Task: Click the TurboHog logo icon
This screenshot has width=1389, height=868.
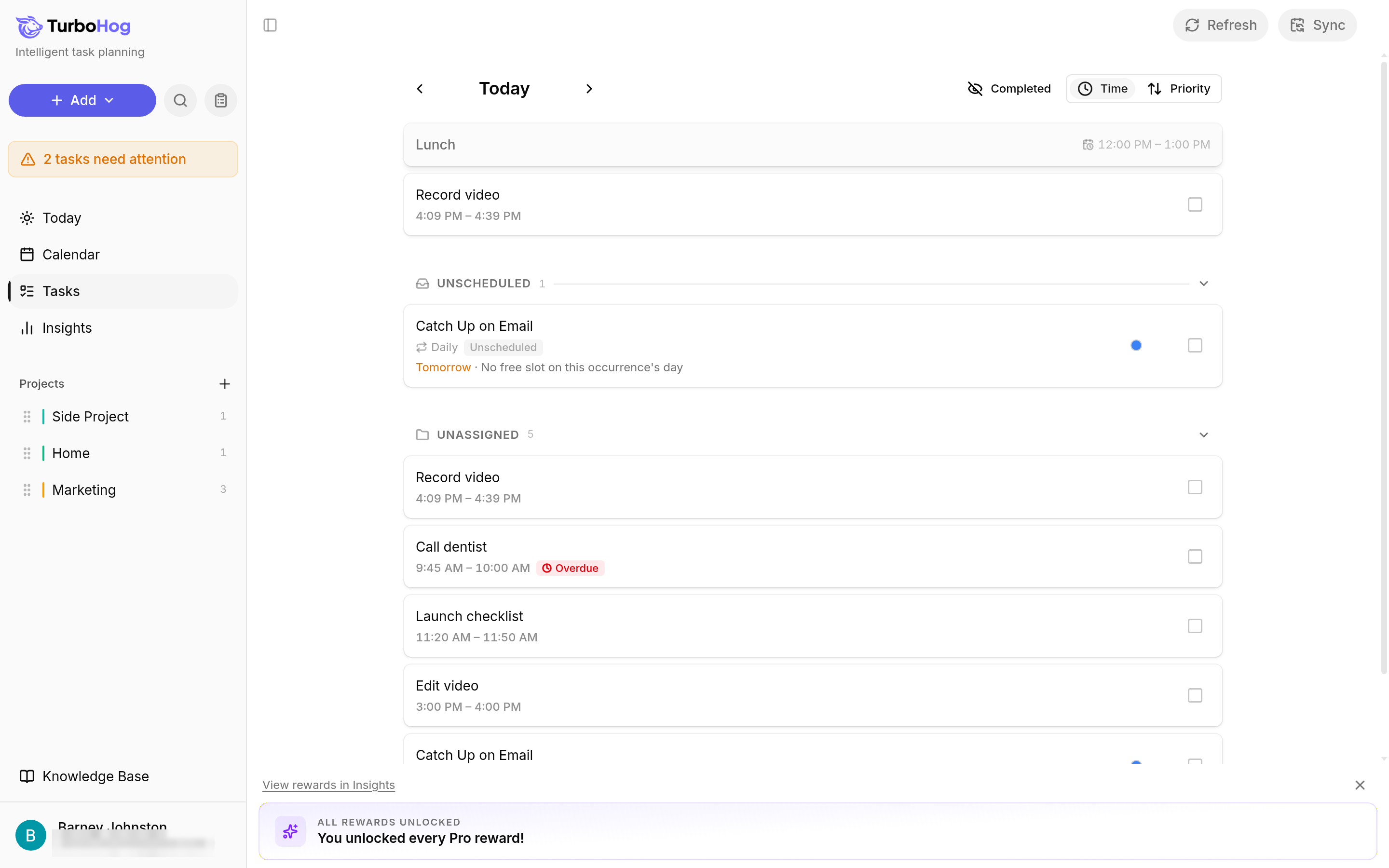Action: (29, 26)
